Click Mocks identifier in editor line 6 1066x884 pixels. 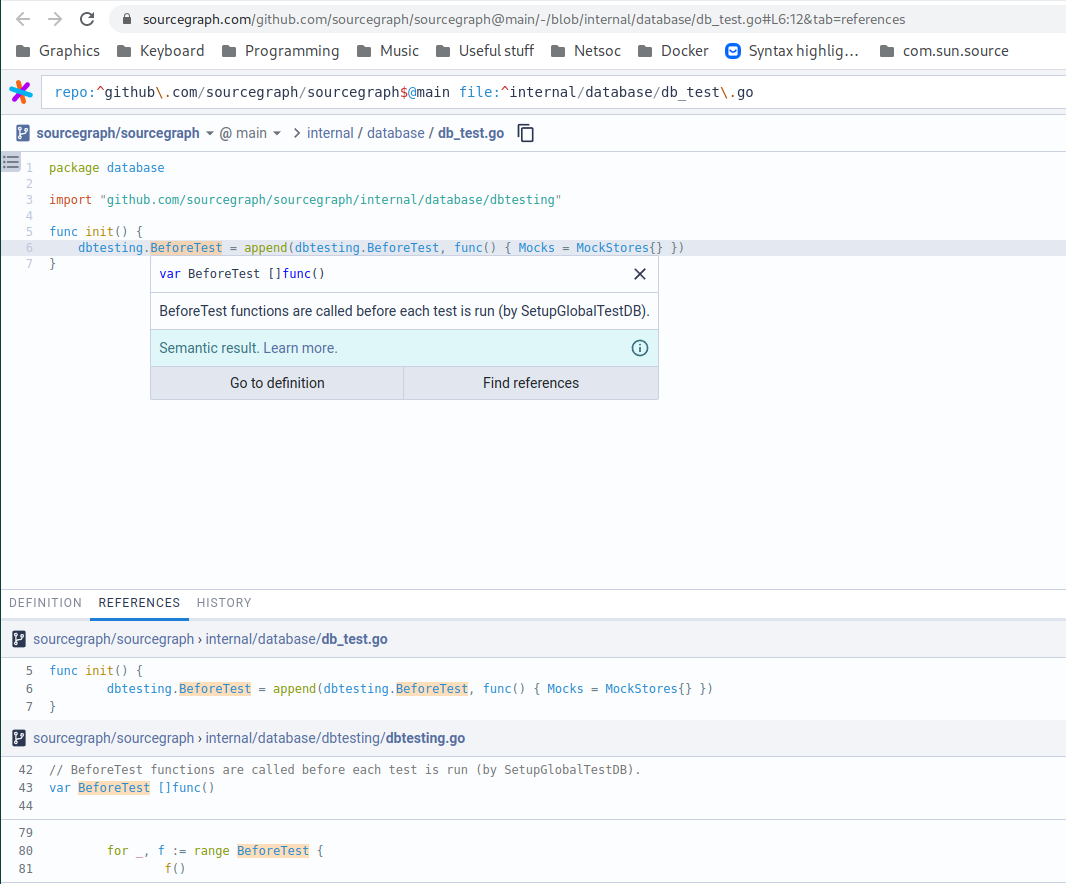pyautogui.click(x=536, y=248)
